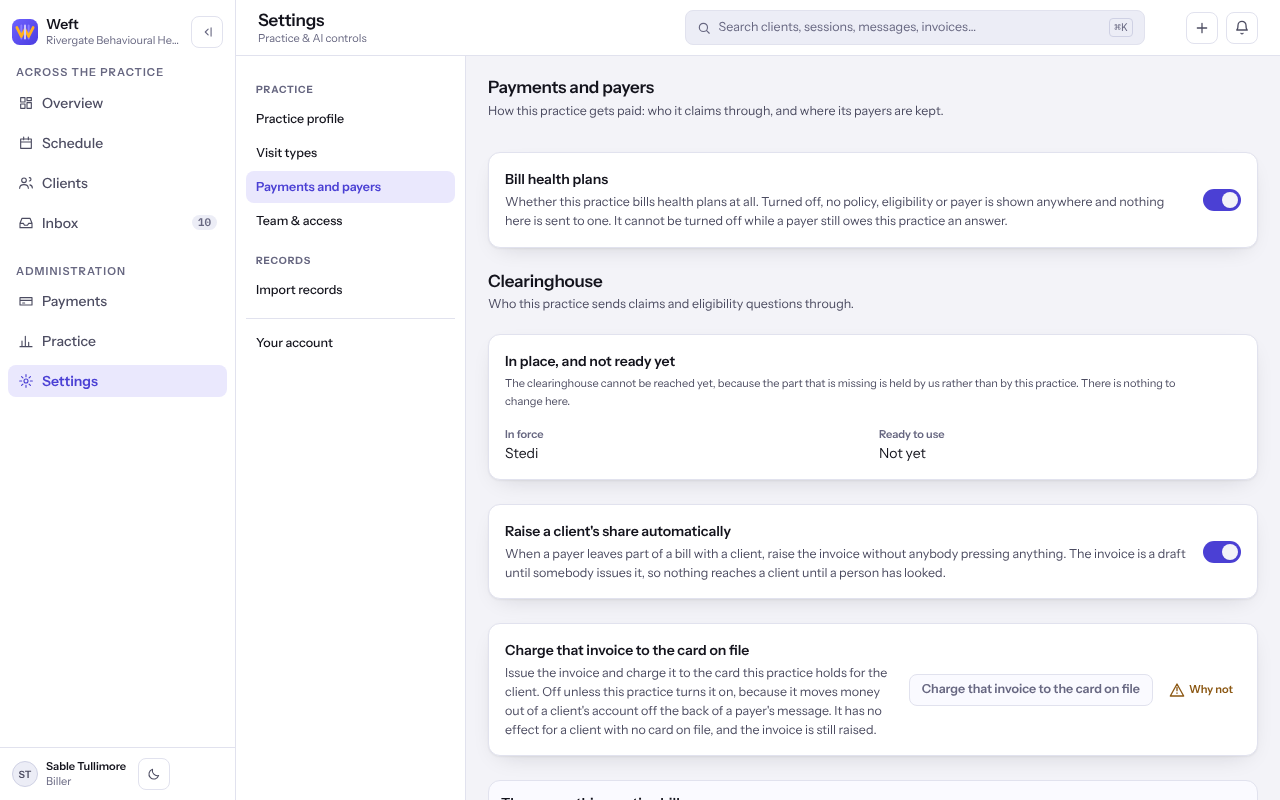Viewport: 1280px width, 800px height.
Task: Click the Clearinghouse section heading
Action: [545, 281]
